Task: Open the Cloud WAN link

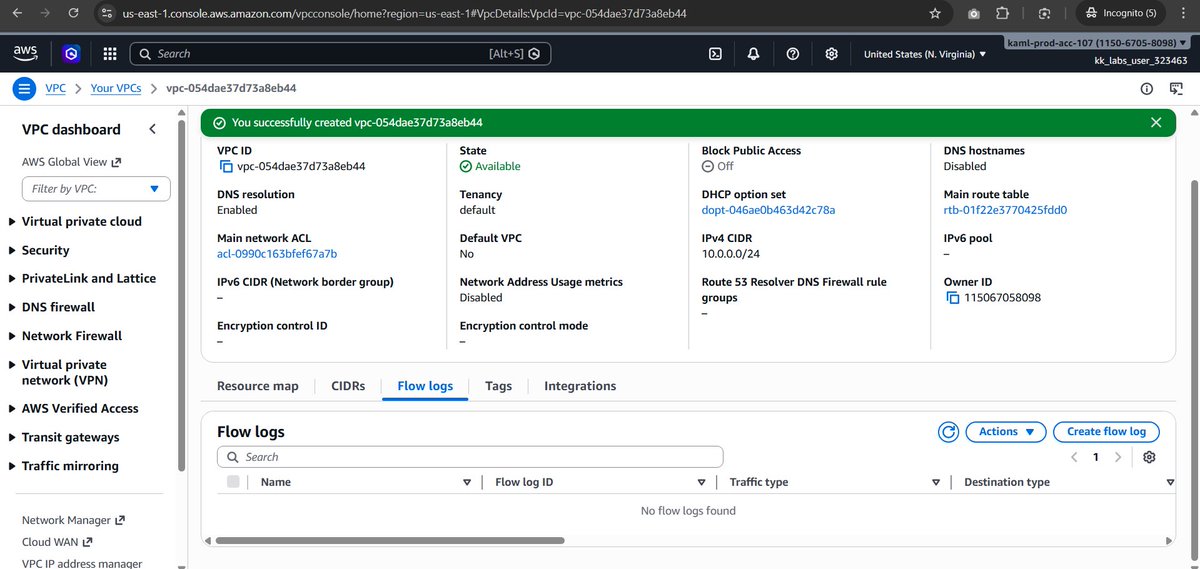Action: pyautogui.click(x=57, y=542)
